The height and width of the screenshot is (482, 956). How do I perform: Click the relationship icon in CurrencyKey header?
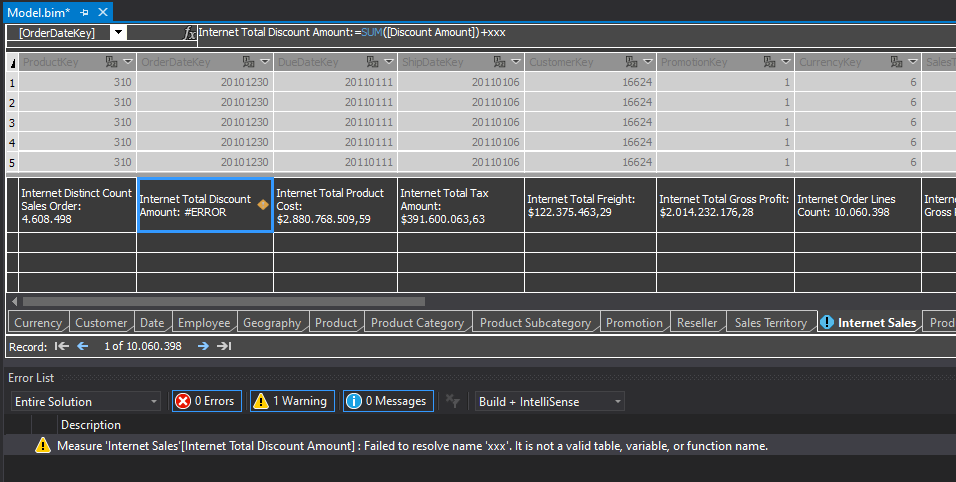(x=896, y=62)
